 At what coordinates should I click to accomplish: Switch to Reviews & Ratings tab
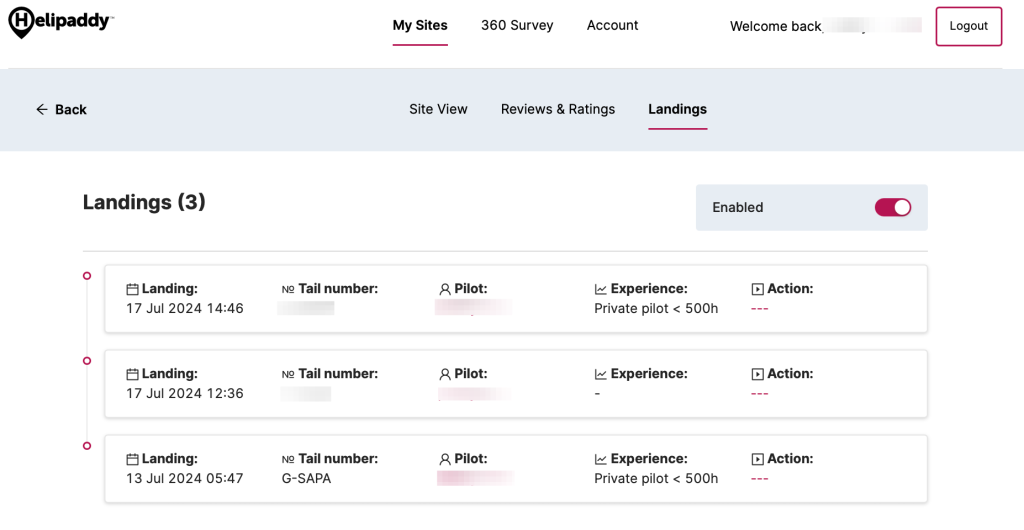click(558, 109)
